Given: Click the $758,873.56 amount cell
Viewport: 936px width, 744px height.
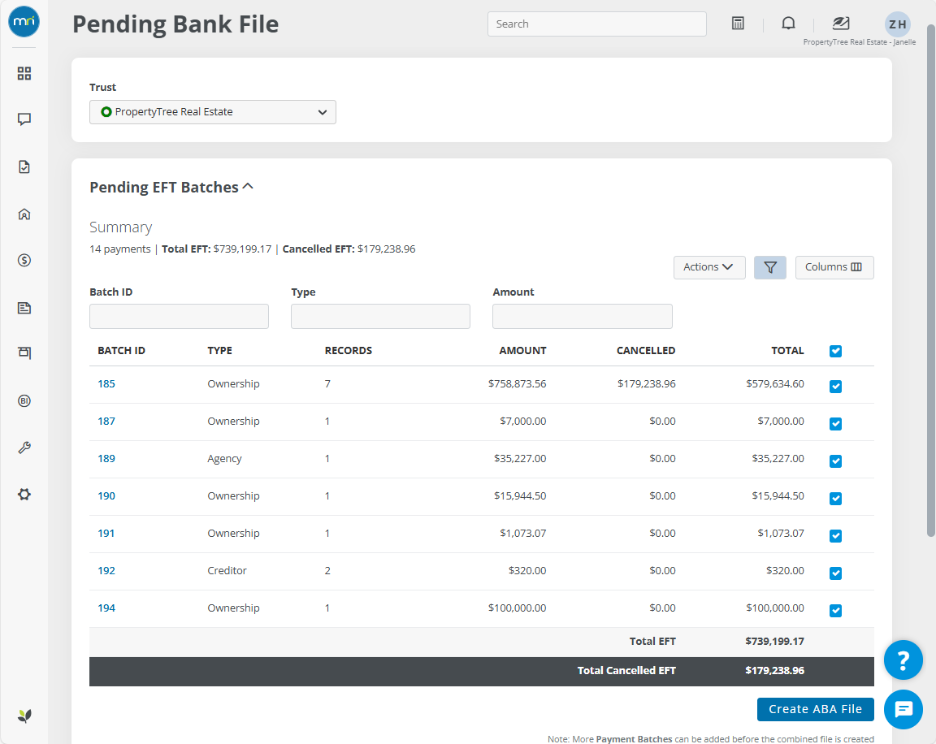Looking at the screenshot, I should [517, 384].
